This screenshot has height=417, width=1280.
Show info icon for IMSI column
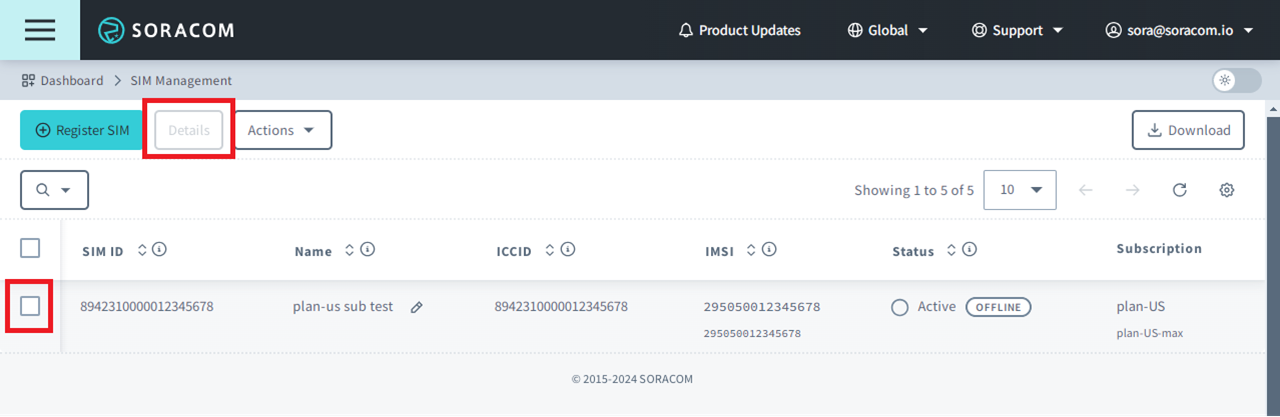769,250
